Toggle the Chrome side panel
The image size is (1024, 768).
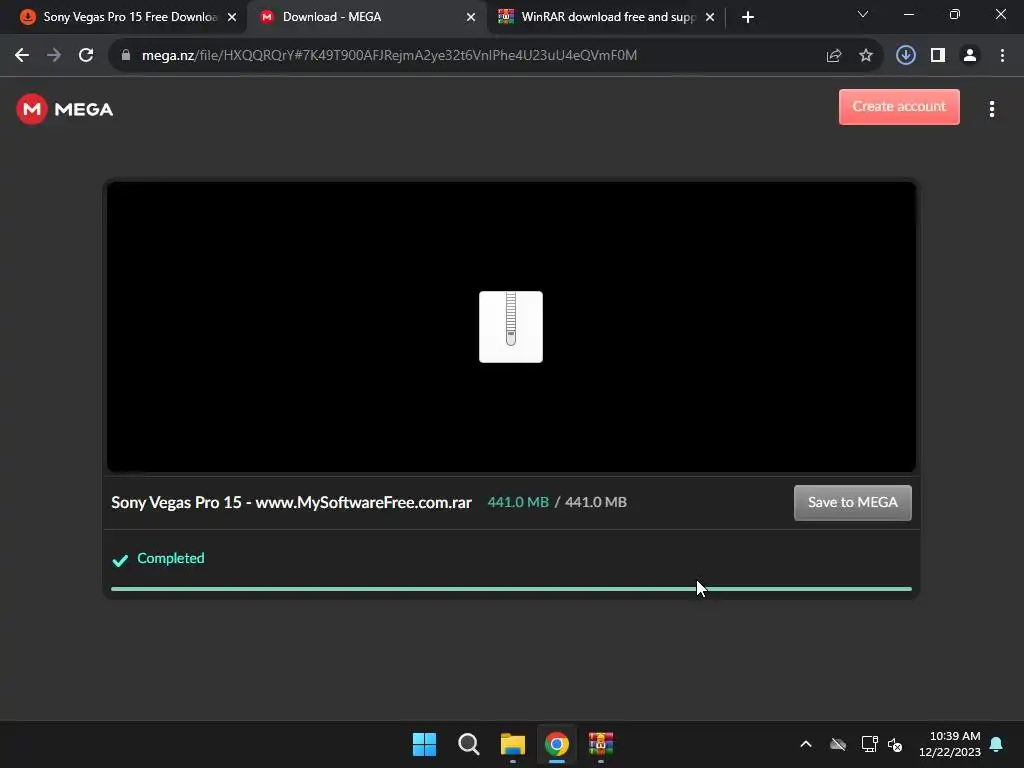938,56
